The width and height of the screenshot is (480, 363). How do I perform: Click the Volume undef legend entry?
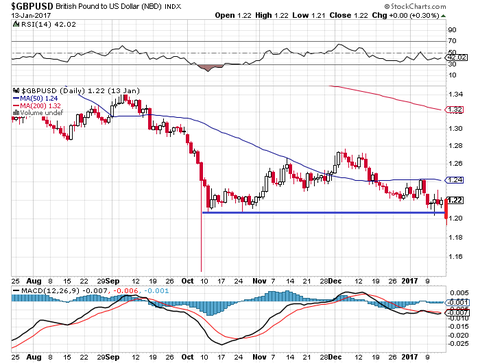[x=37, y=113]
